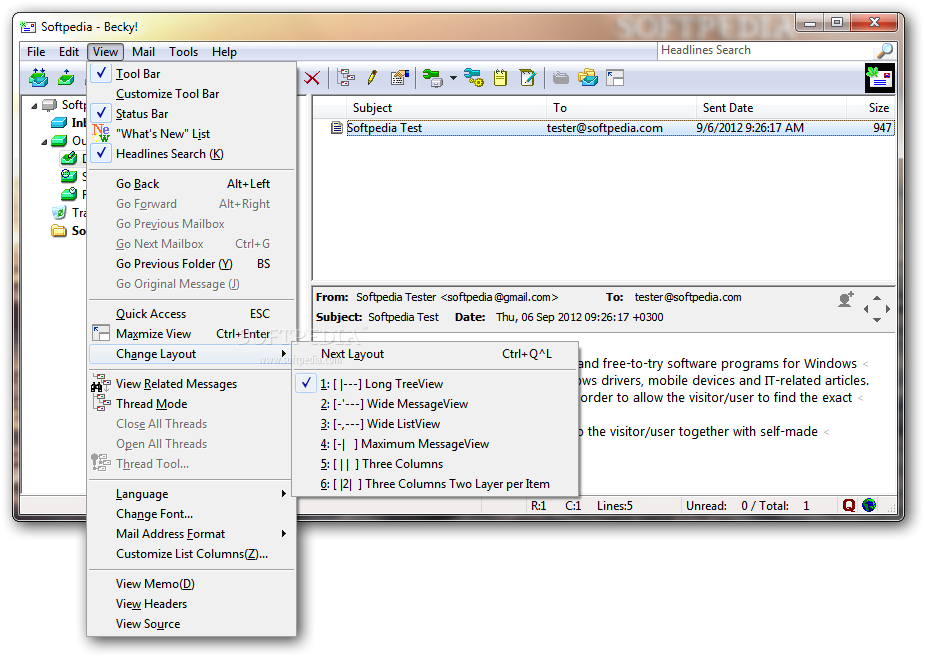Click the red Q status bar icon

point(849,506)
